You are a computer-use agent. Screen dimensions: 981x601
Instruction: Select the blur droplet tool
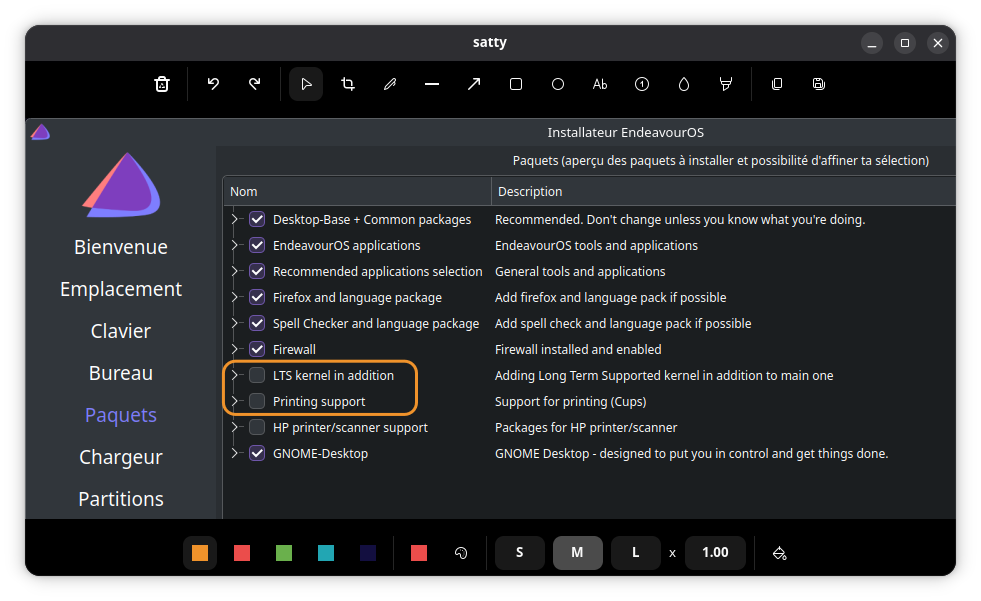[x=684, y=84]
